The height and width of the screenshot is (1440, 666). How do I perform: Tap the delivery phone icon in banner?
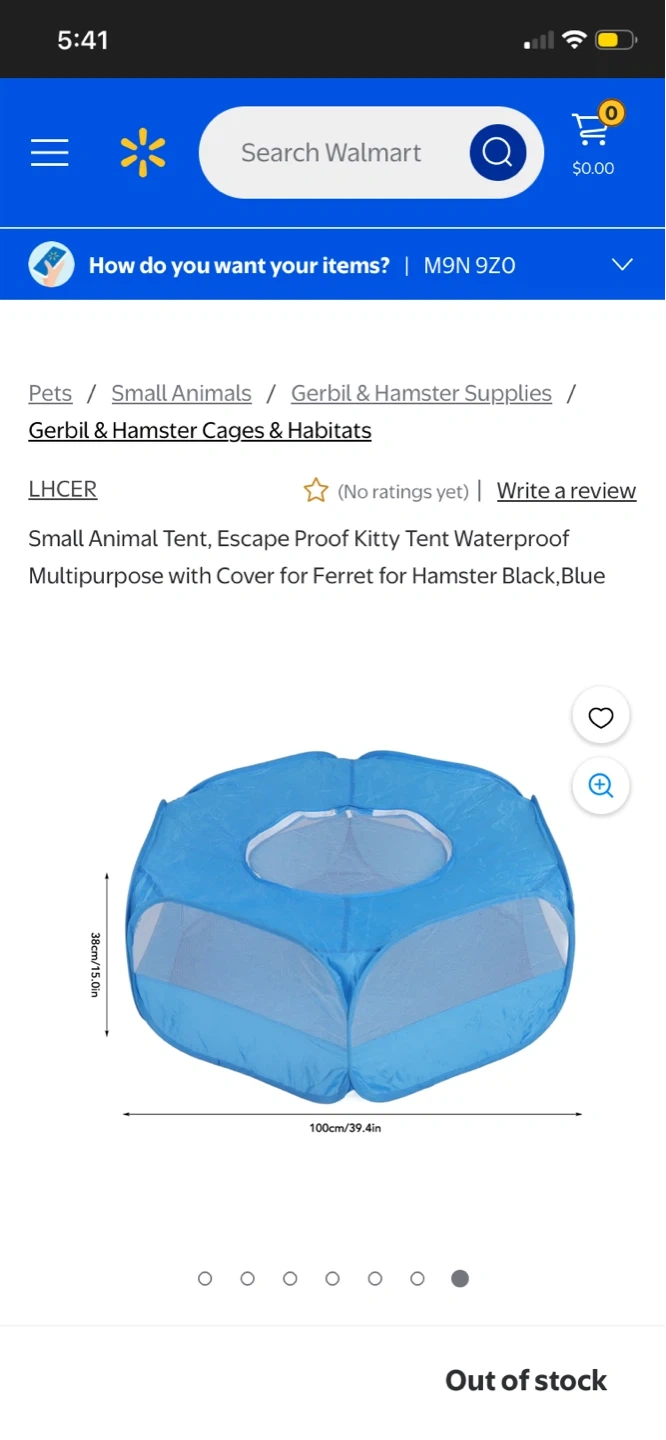point(51,265)
